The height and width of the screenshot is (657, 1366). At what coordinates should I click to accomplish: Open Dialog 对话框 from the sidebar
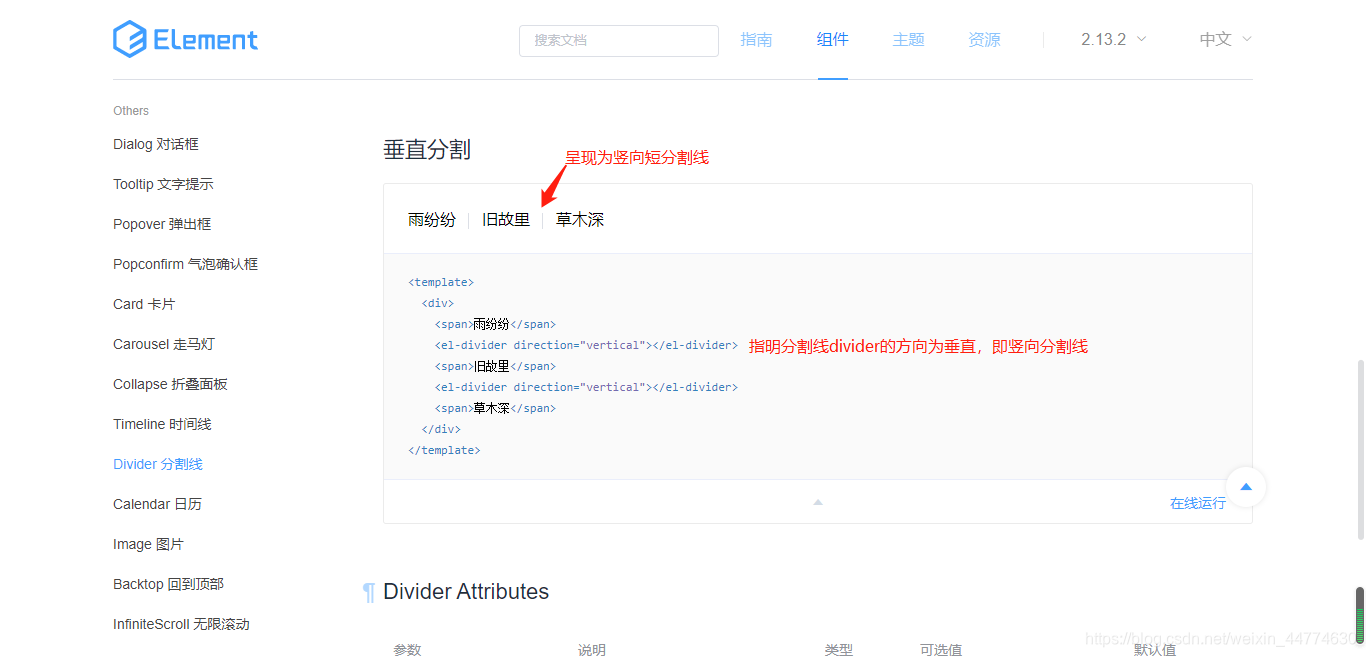click(155, 144)
